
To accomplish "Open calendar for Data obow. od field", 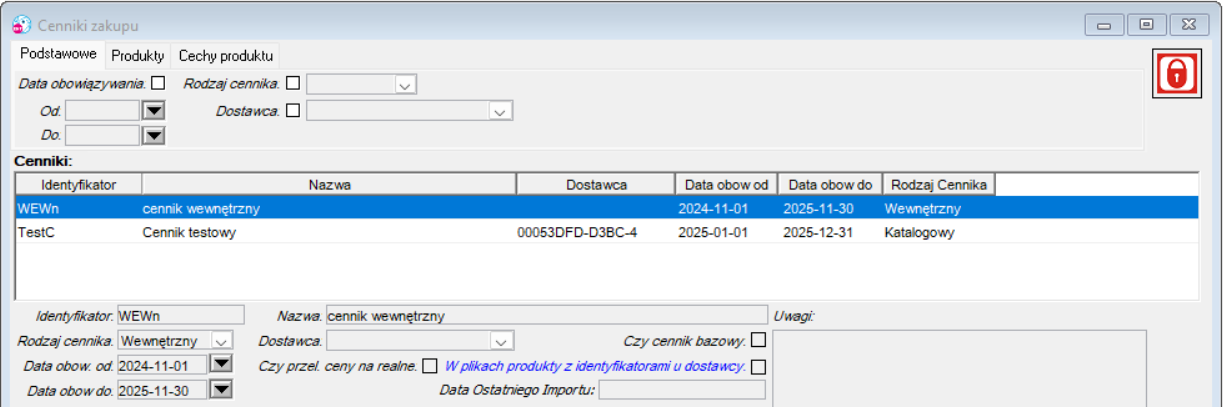I will tap(221, 365).
